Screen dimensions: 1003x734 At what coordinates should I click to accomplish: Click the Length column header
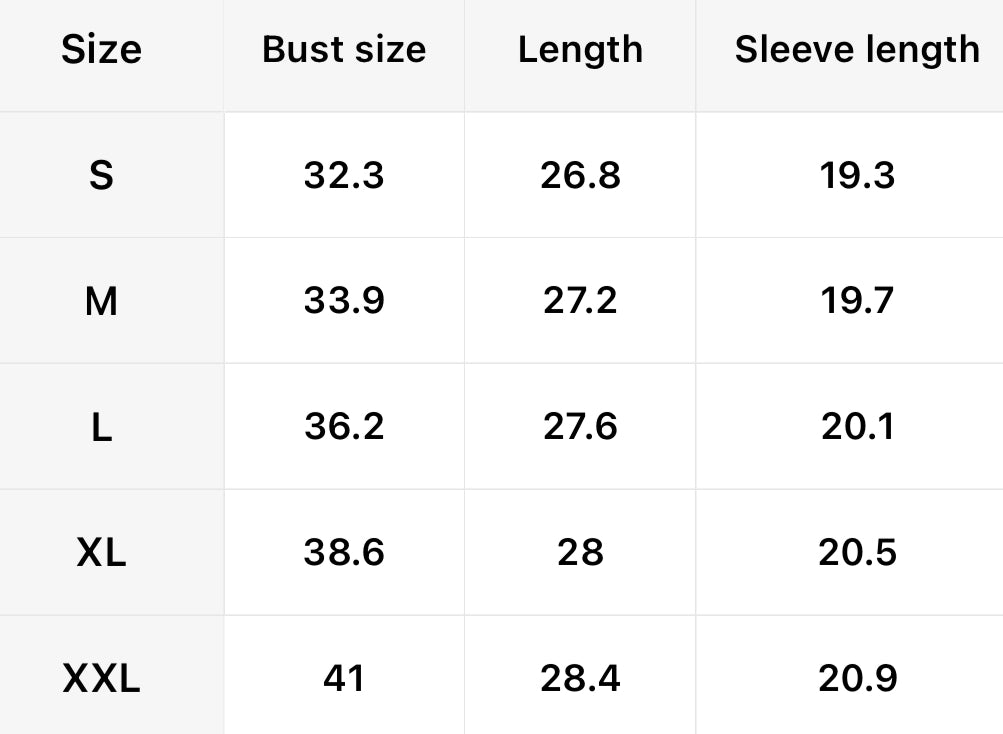coord(580,50)
